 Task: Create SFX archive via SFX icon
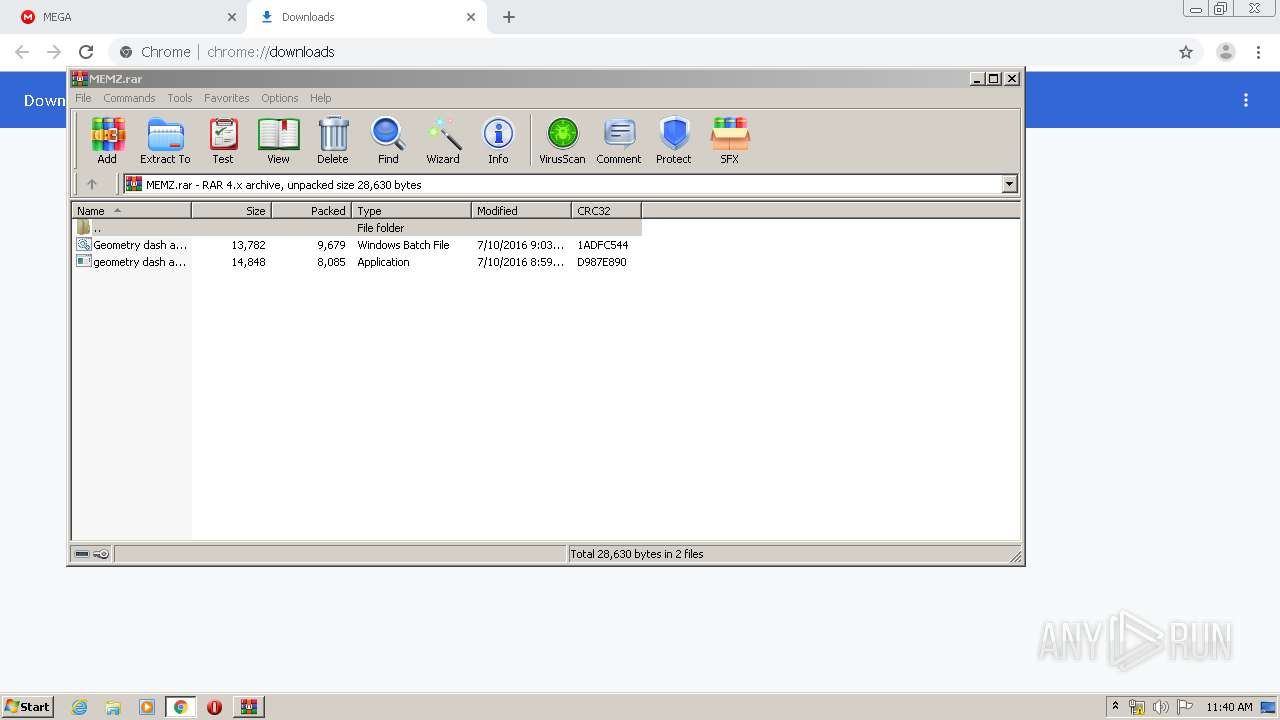coord(730,140)
